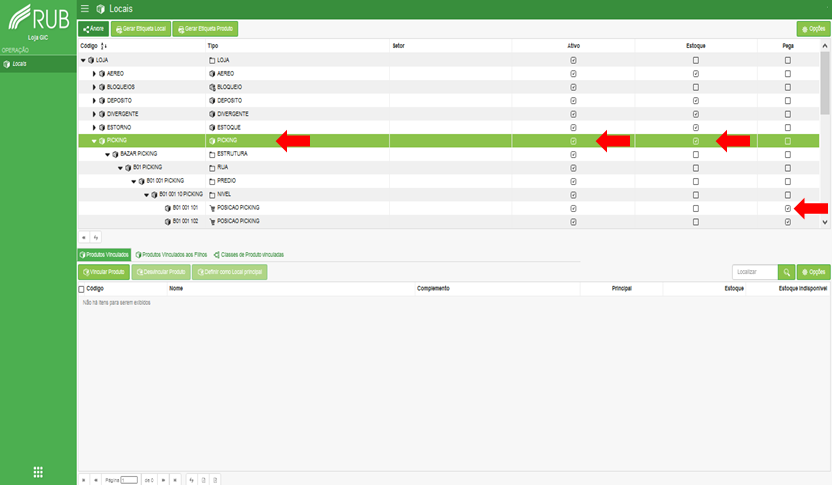832x485 pixels.
Task: Click the Vincular Produto button
Action: [x=103, y=272]
